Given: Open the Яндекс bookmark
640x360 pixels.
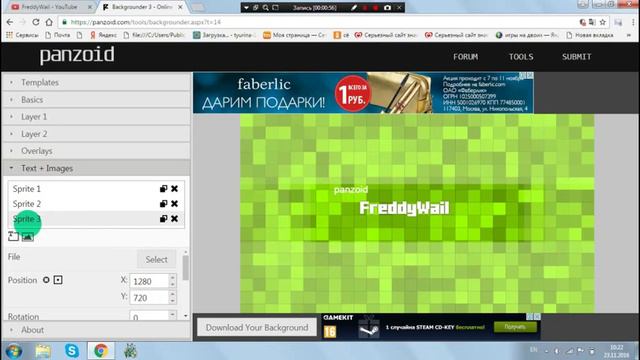Looking at the screenshot, I should [x=104, y=35].
